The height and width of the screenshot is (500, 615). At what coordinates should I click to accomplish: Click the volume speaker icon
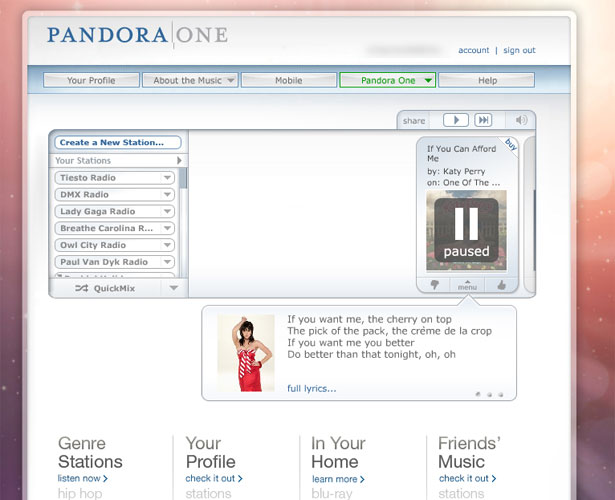pyautogui.click(x=521, y=120)
